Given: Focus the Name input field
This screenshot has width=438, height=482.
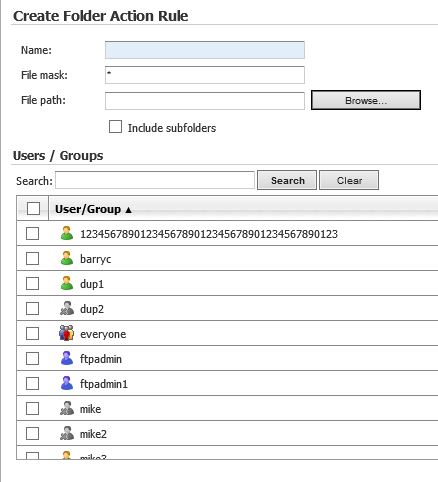Looking at the screenshot, I should pyautogui.click(x=205, y=50).
